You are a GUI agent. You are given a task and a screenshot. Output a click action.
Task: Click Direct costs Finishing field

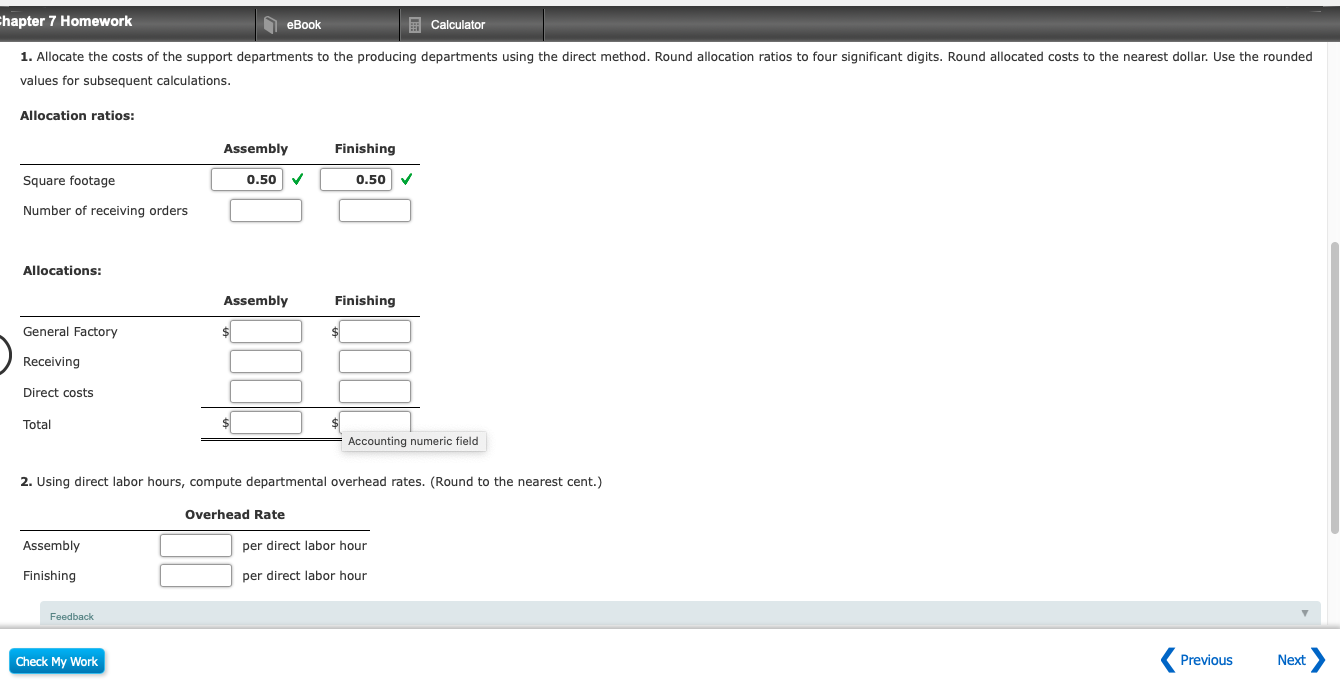coord(375,391)
